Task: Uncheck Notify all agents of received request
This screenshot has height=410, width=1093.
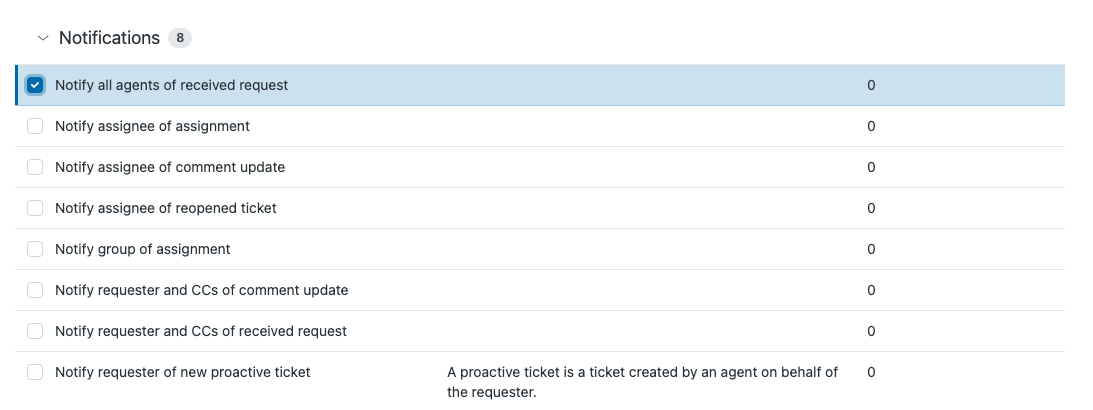Action: coord(35,85)
